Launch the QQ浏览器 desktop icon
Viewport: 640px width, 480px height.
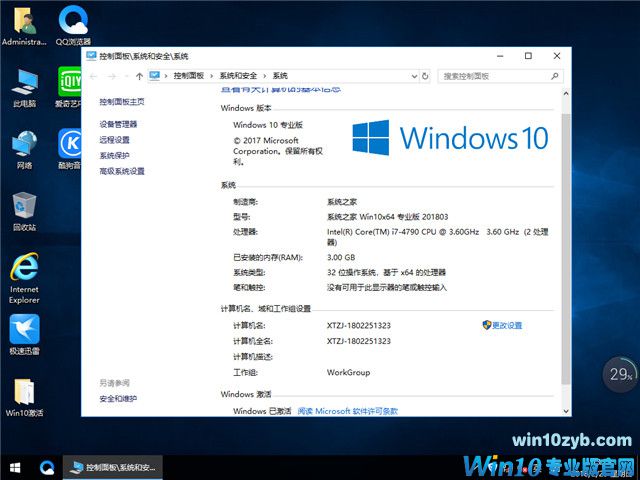73,26
